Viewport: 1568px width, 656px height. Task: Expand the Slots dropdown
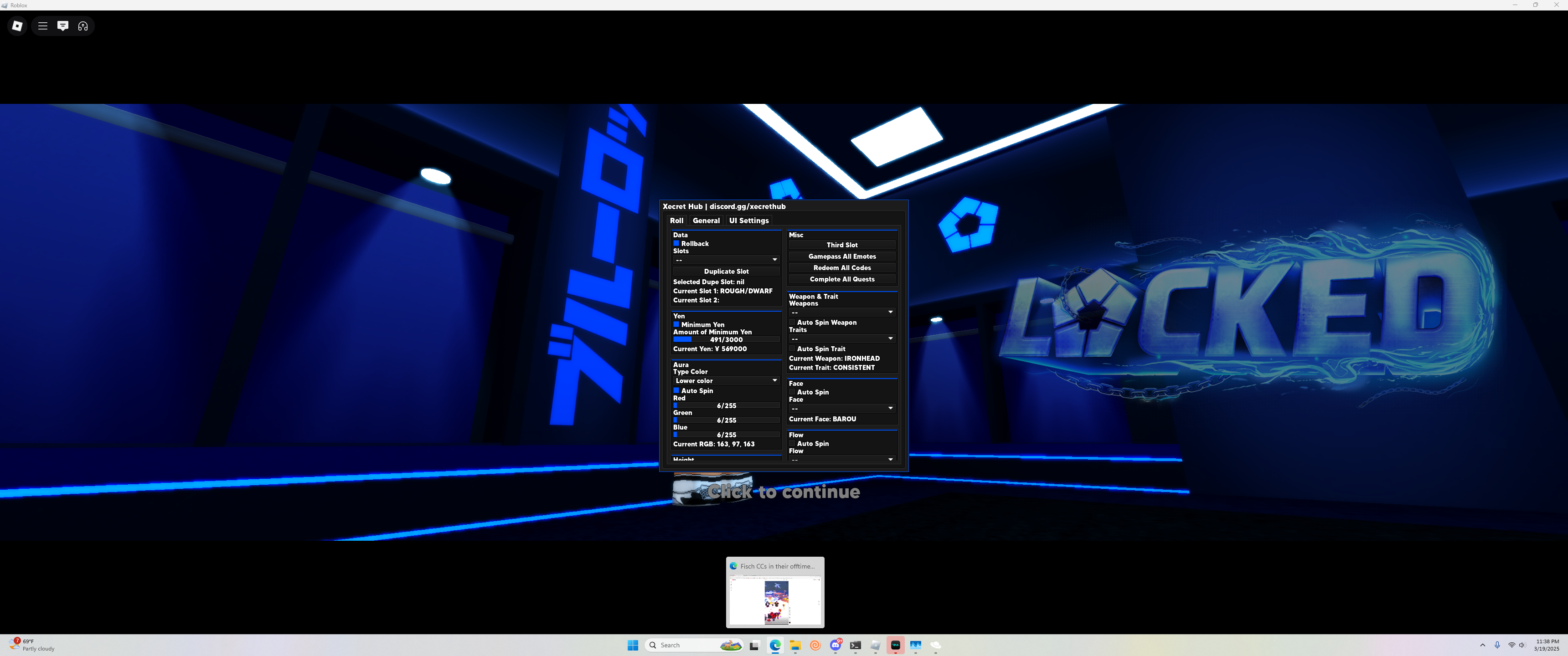point(726,260)
